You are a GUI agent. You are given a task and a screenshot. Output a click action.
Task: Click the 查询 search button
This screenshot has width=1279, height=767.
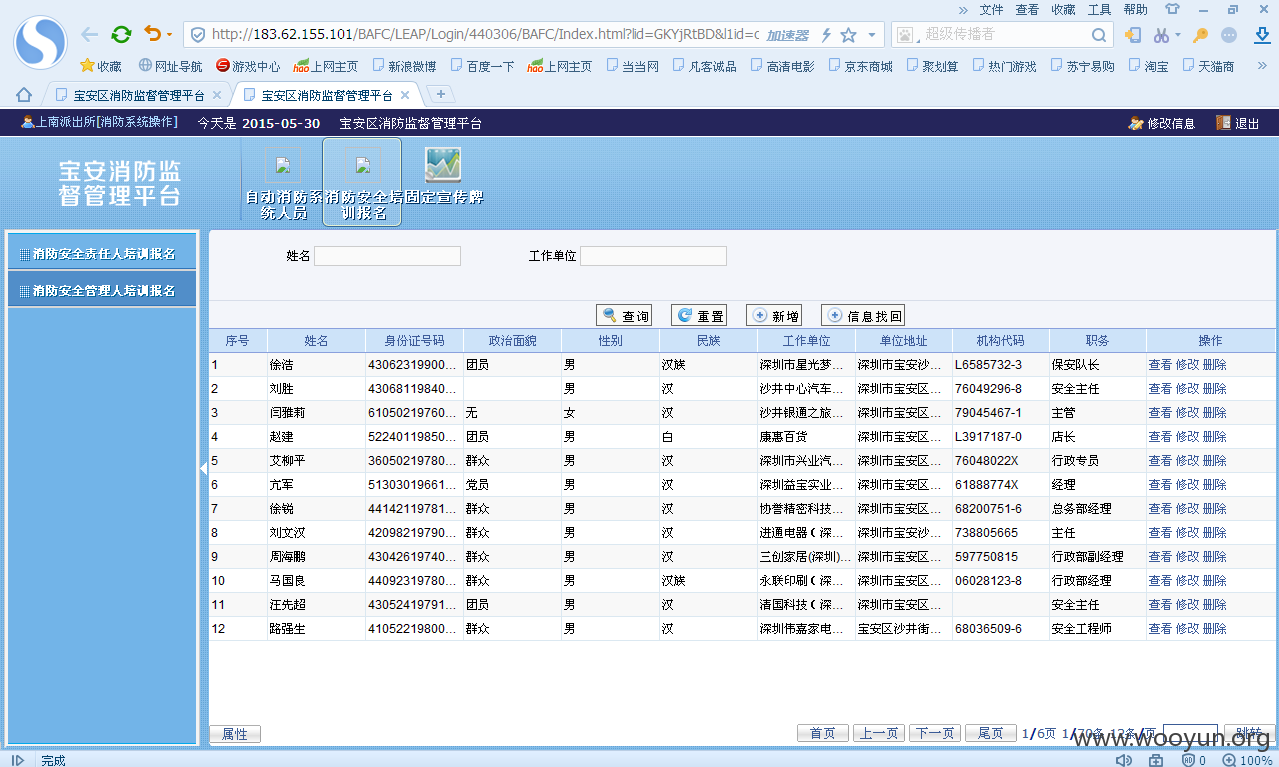625,316
